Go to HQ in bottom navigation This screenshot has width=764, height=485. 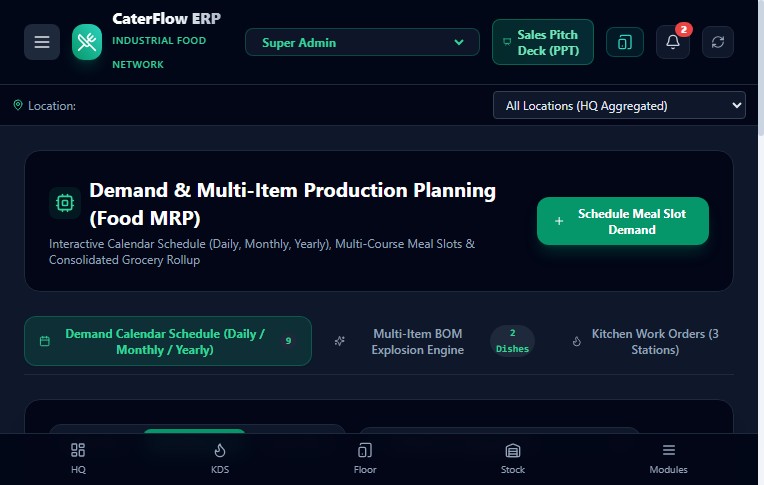pyautogui.click(x=78, y=459)
